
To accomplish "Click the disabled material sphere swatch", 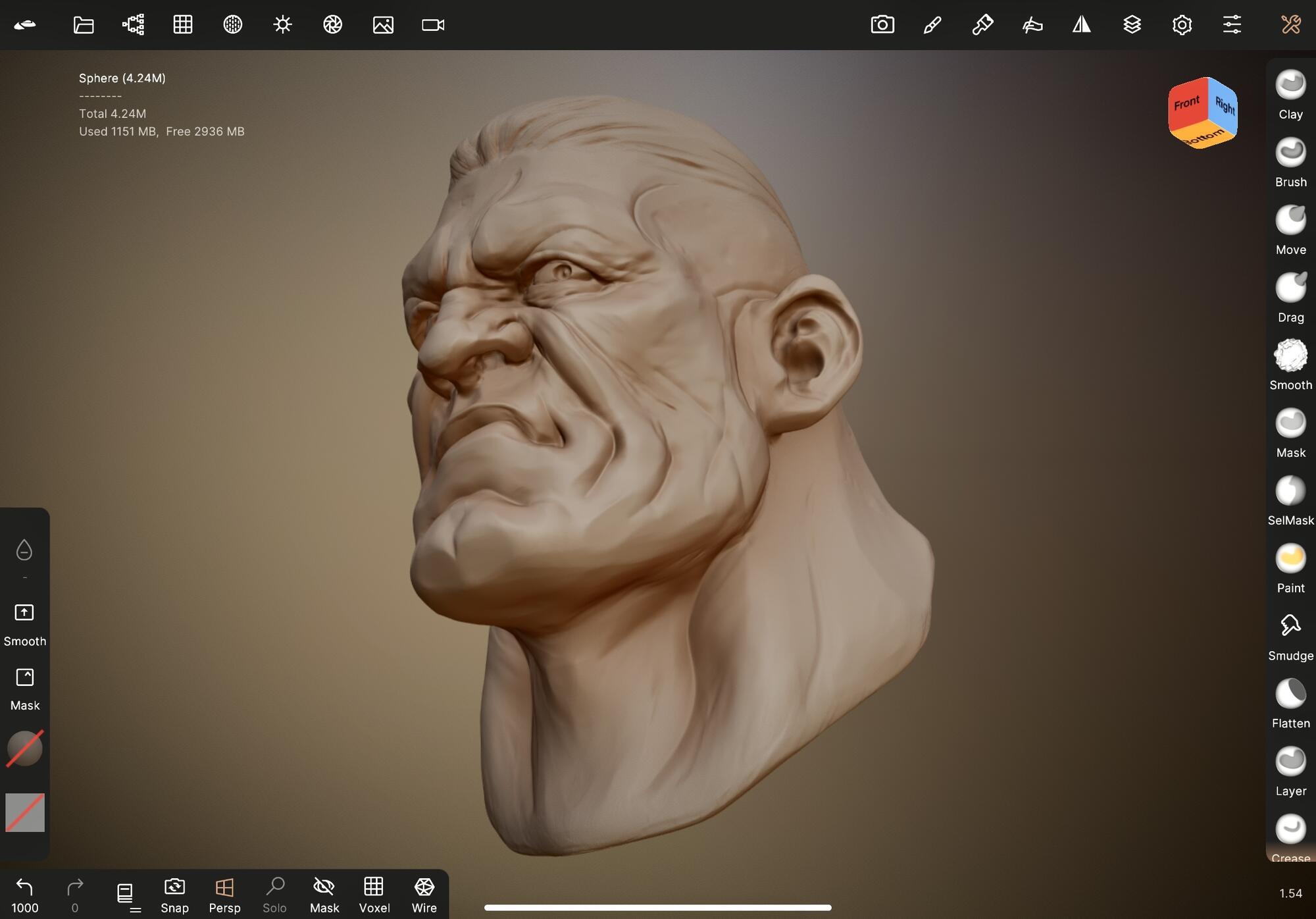I will coord(25,748).
